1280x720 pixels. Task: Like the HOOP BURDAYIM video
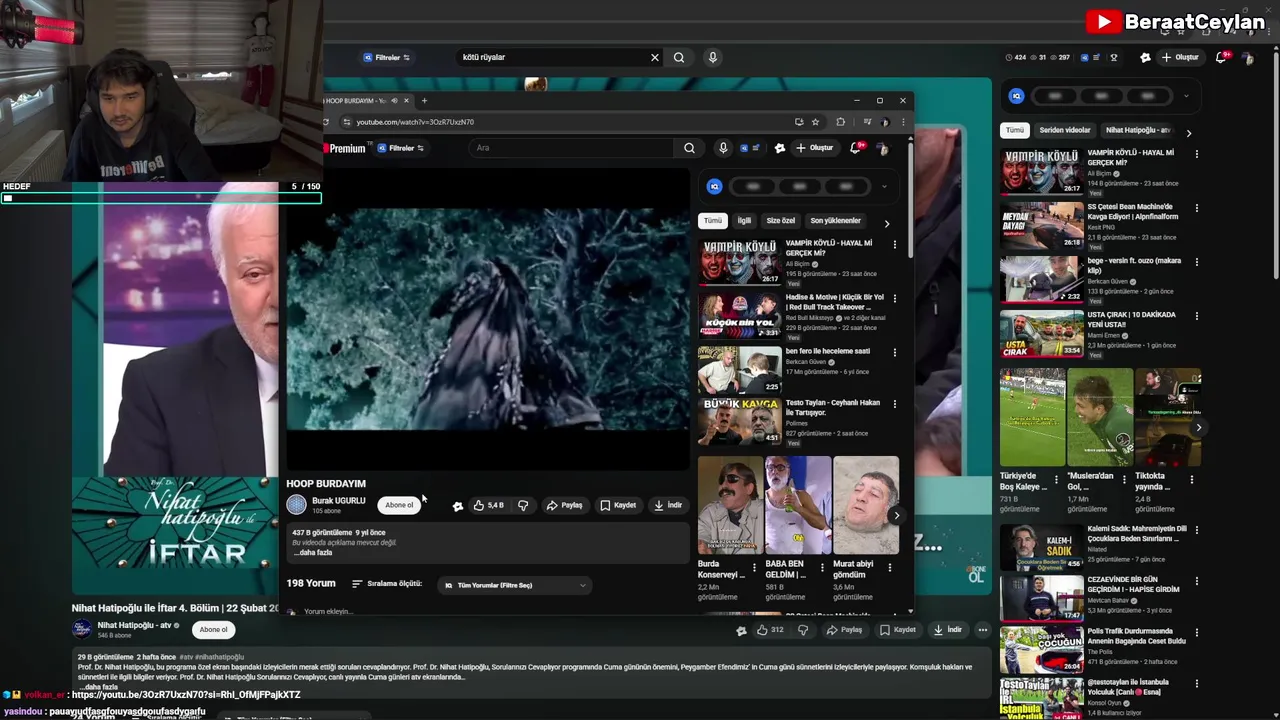[488, 505]
